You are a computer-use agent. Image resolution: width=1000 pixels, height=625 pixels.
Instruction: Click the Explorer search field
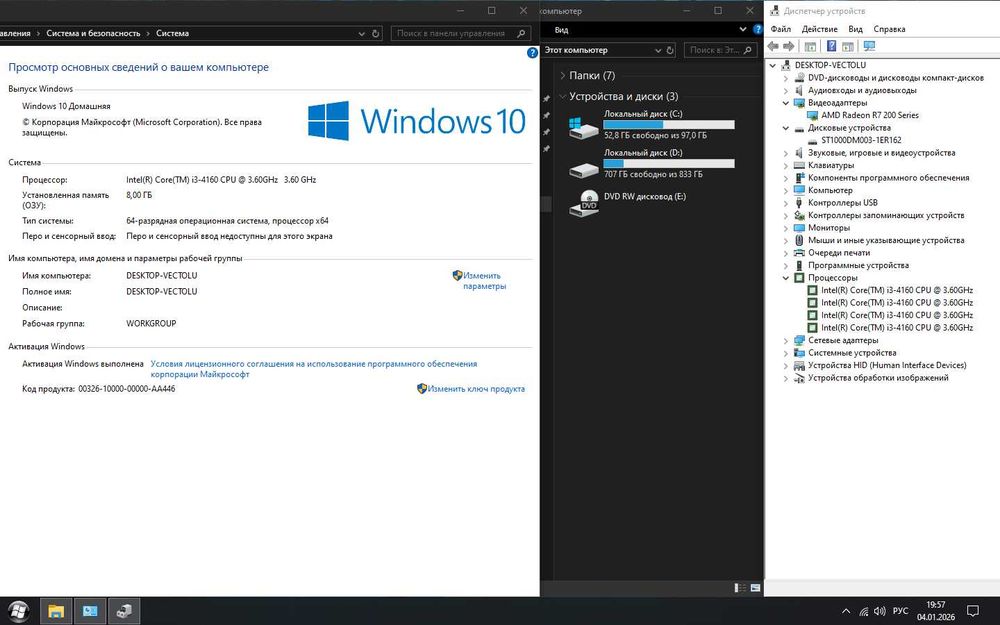[x=721, y=50]
